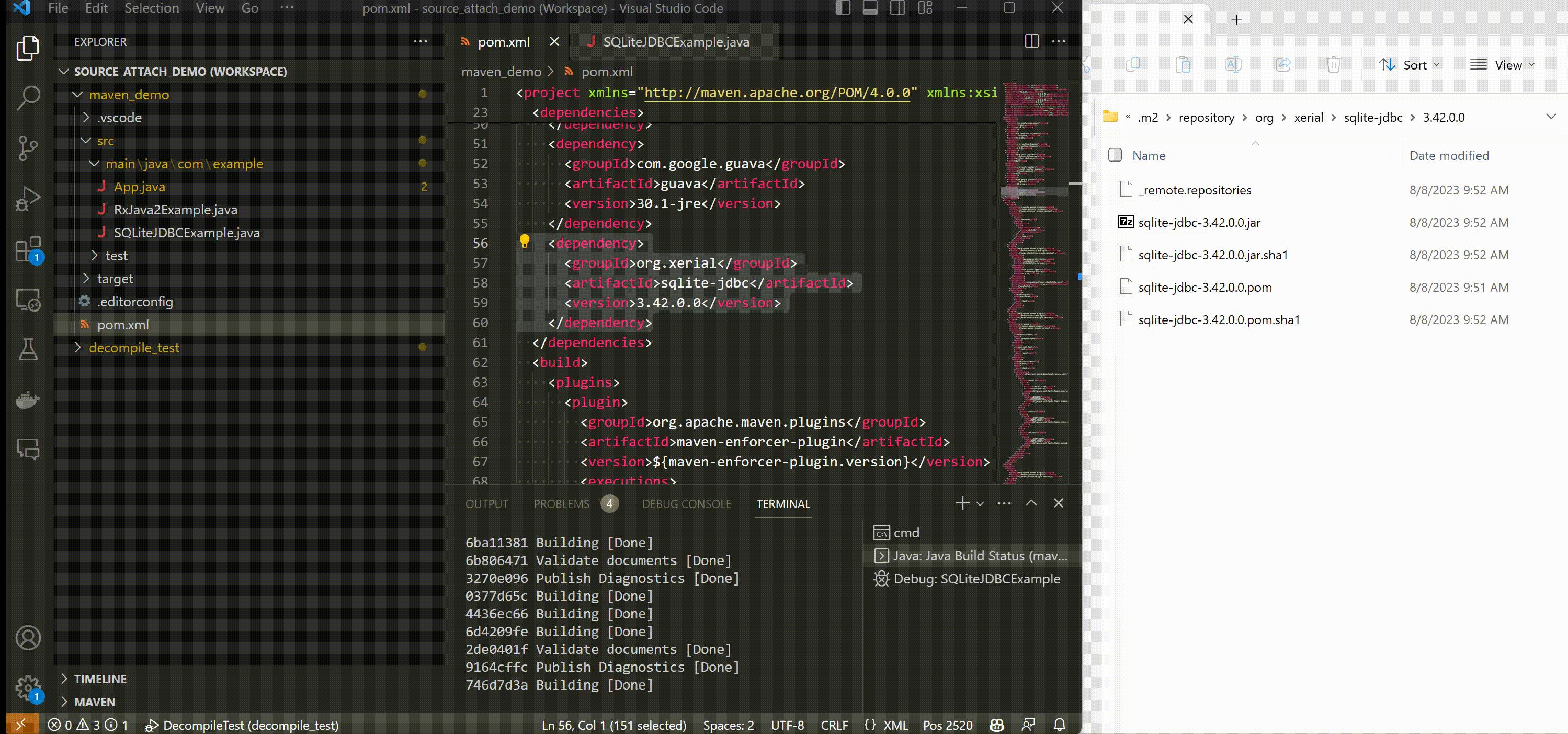The width and height of the screenshot is (1568, 734).
Task: Open the Edit menu
Action: [96, 8]
